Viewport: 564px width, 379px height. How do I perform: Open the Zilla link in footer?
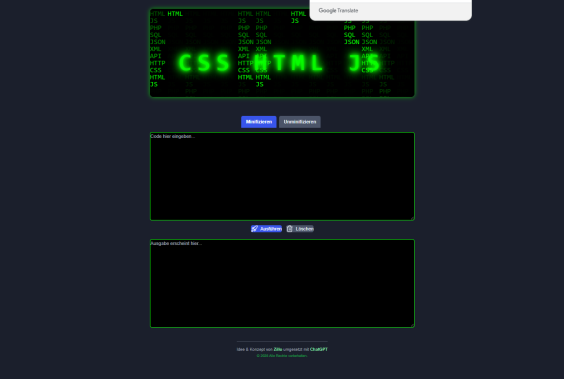pos(278,349)
